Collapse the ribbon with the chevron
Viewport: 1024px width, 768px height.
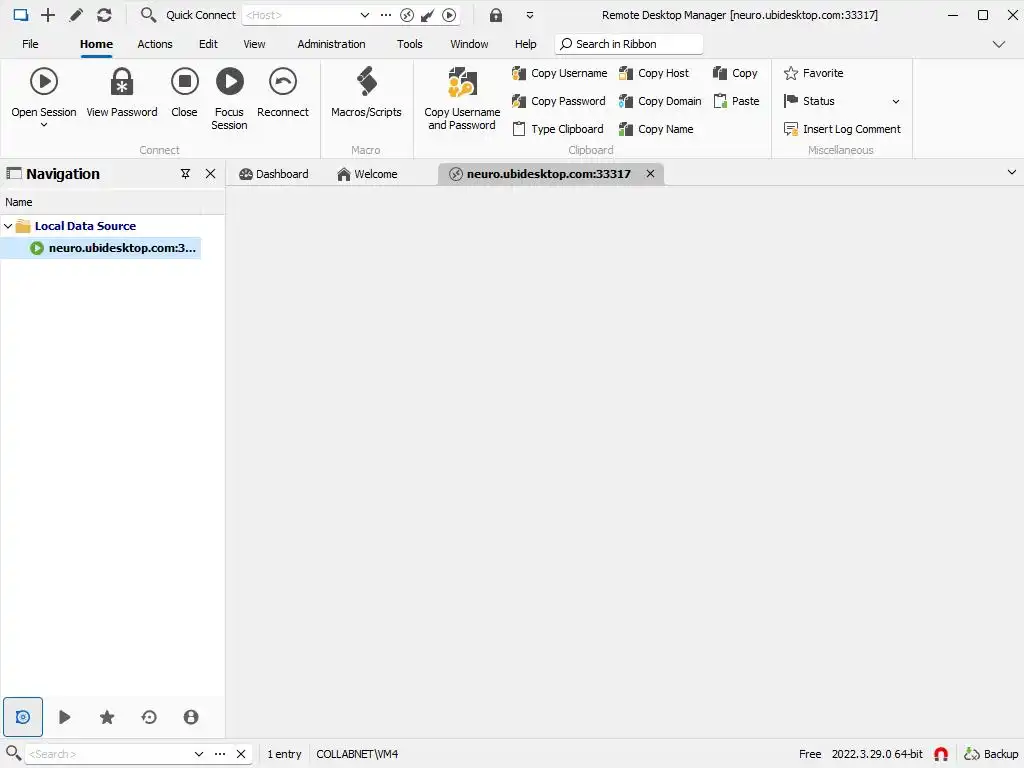(999, 44)
